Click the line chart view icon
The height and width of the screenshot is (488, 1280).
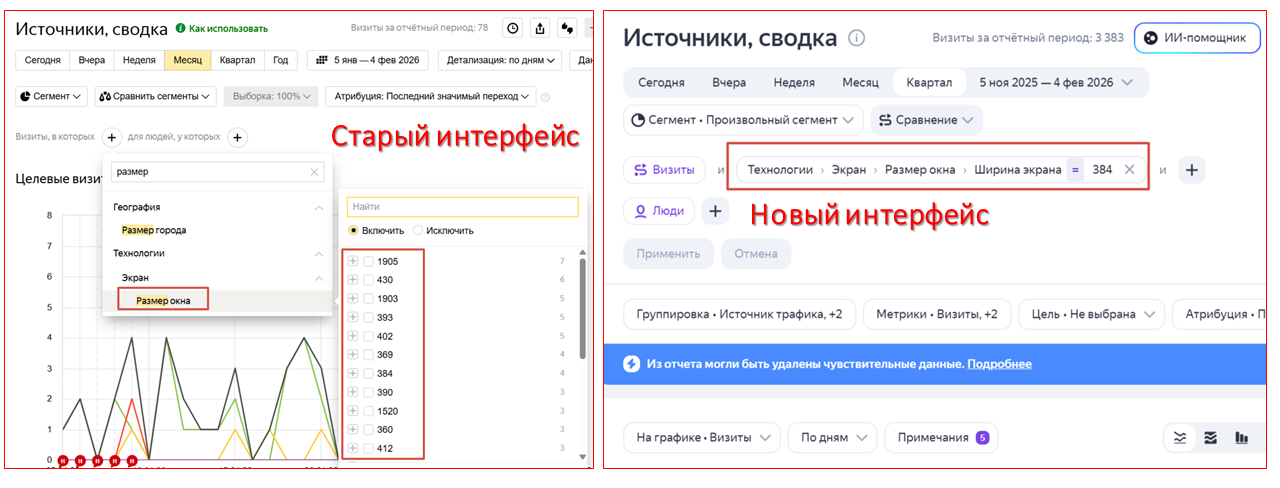coord(1181,438)
